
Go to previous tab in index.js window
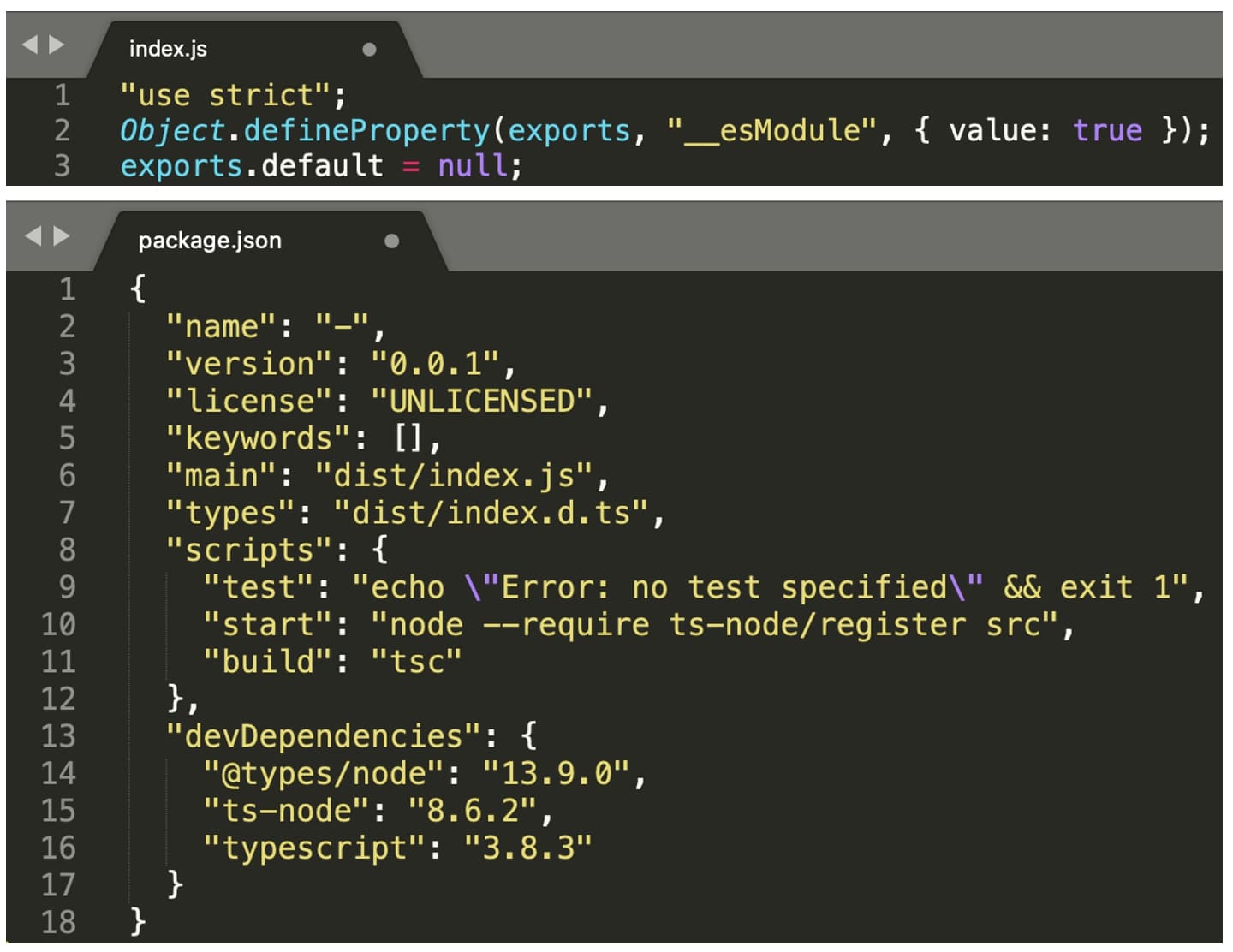[x=29, y=45]
